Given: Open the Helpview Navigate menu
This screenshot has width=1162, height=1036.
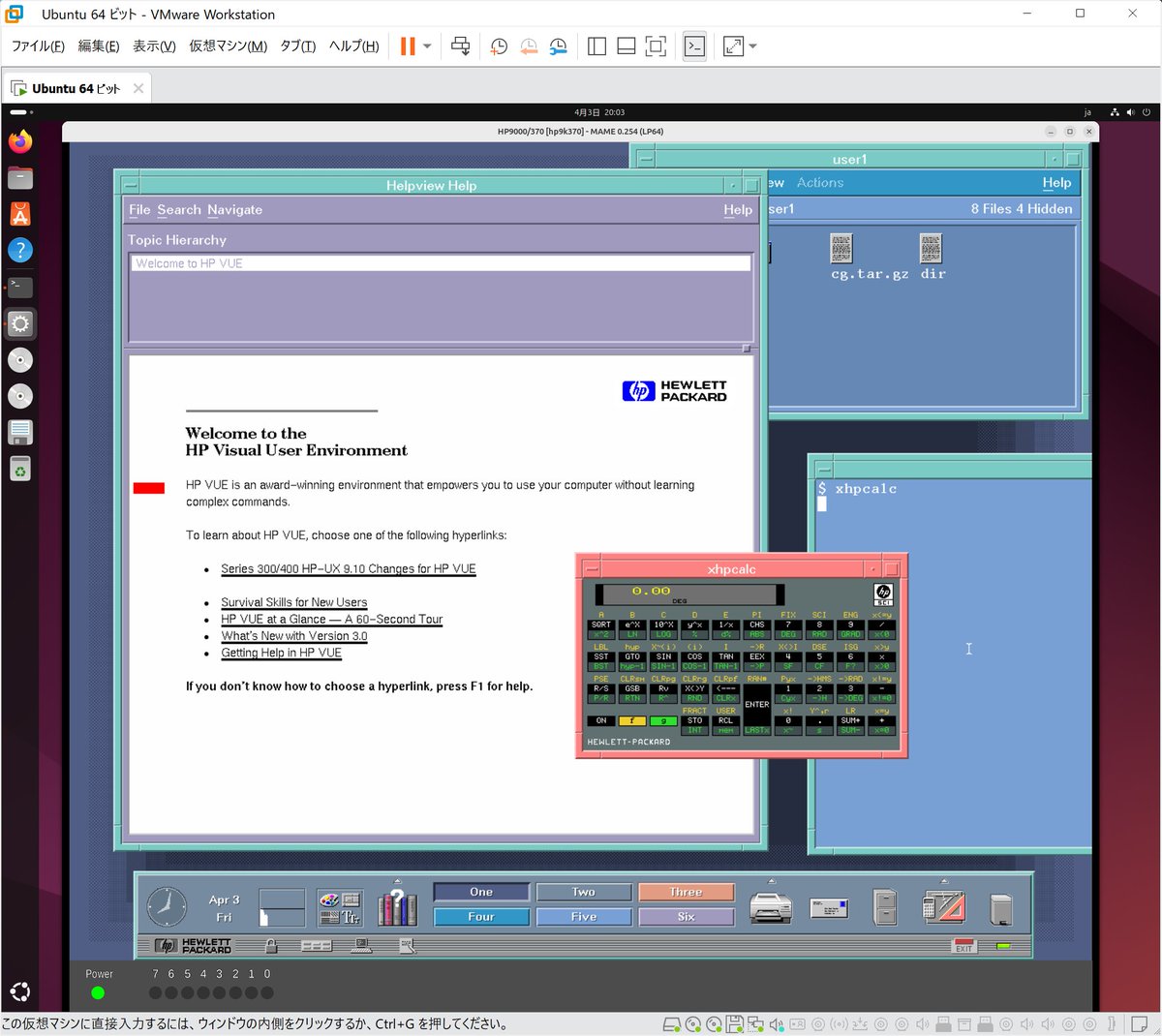Looking at the screenshot, I should (234, 210).
